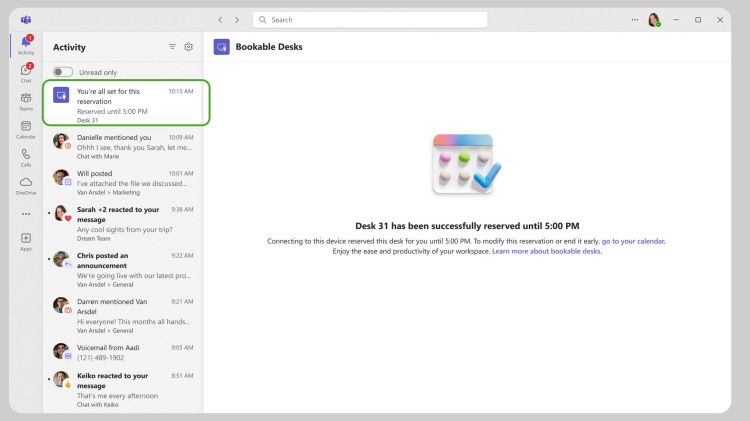Click the 'Bookable Desks' header title
The height and width of the screenshot is (421, 750).
coord(269,47)
